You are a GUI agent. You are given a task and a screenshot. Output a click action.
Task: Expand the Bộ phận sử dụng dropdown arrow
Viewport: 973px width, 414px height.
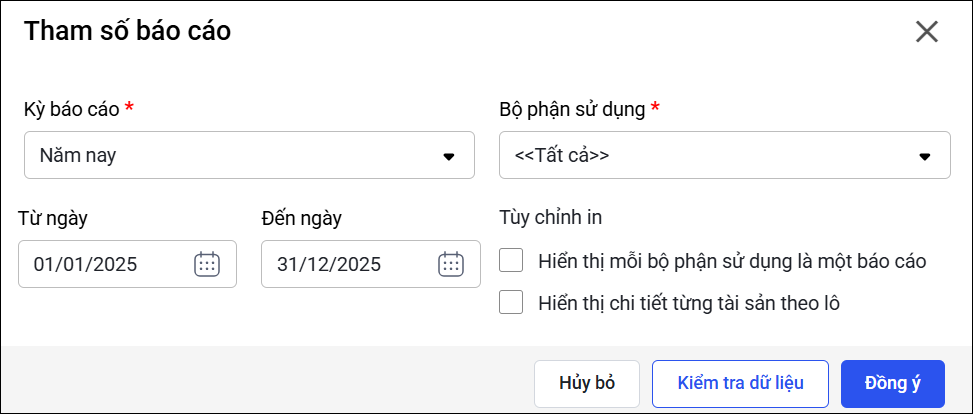pyautogui.click(x=925, y=156)
